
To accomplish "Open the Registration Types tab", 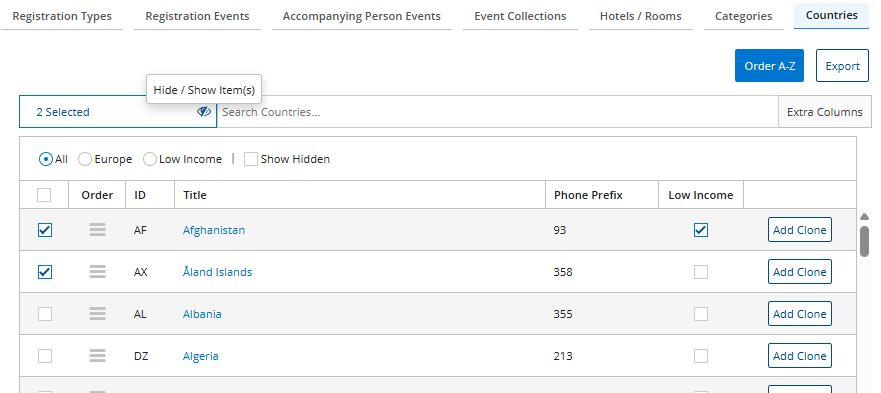I will 62,16.
